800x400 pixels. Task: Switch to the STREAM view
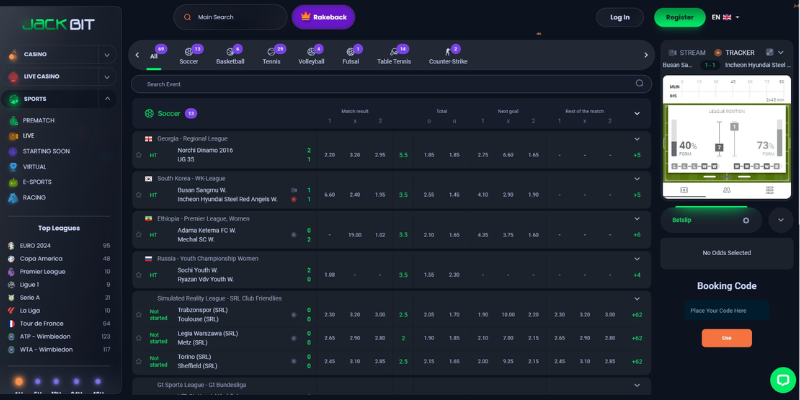[687, 53]
